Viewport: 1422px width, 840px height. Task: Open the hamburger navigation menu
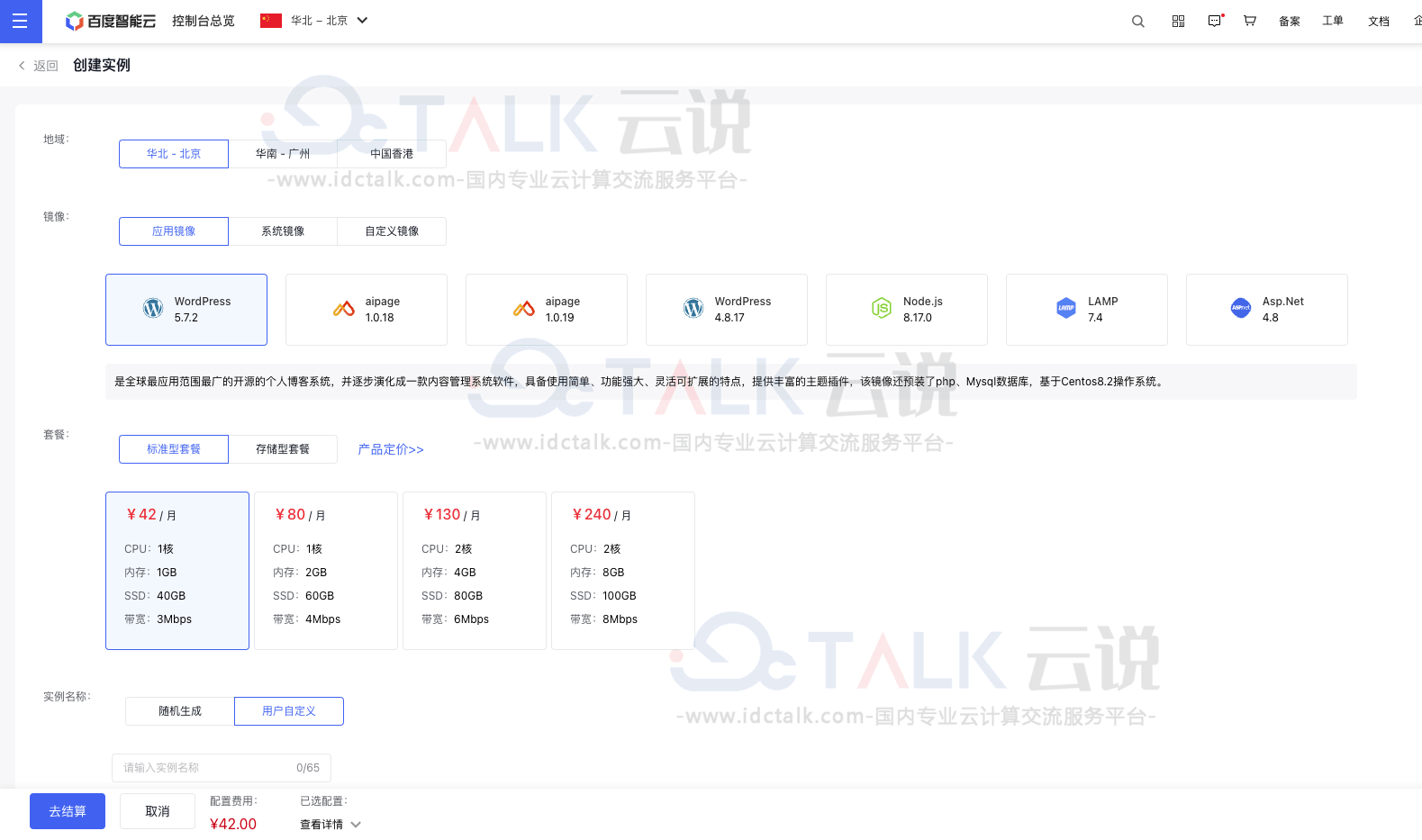click(20, 21)
